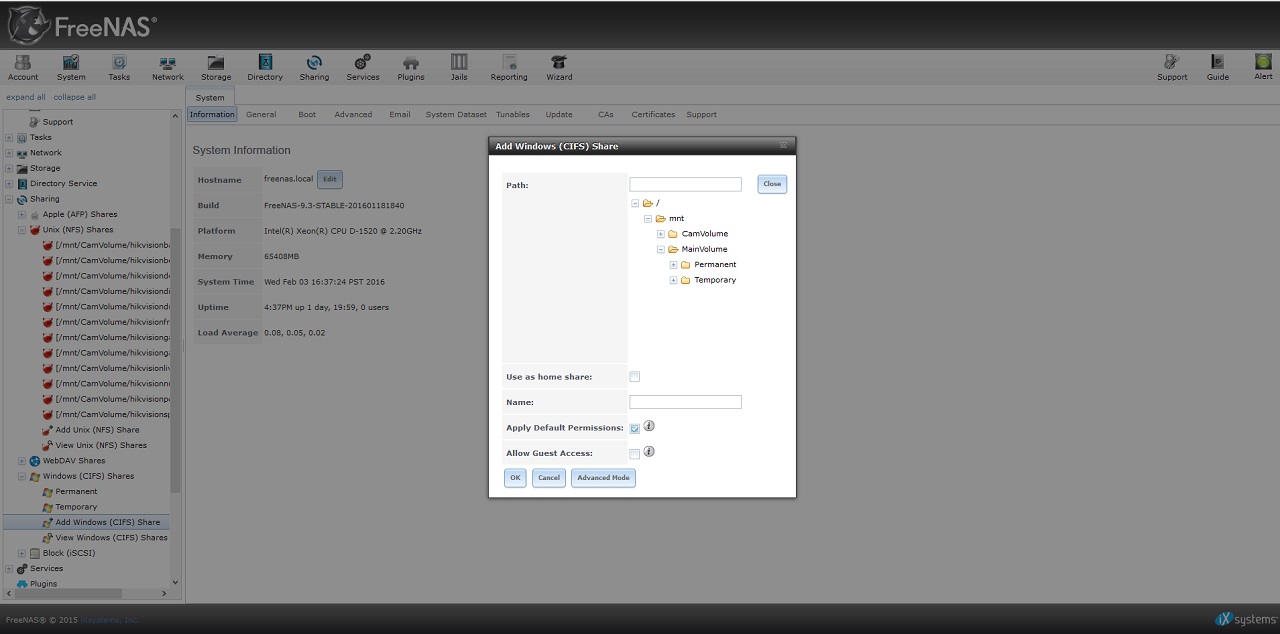Show info for Apply Default Permissions

pyautogui.click(x=649, y=426)
